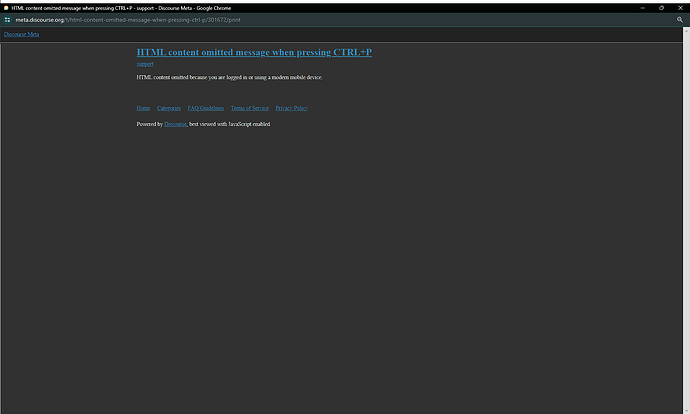Screen dimensions: 690x414
Task: Open the Discourse Meta header link
Action: click(22, 34)
